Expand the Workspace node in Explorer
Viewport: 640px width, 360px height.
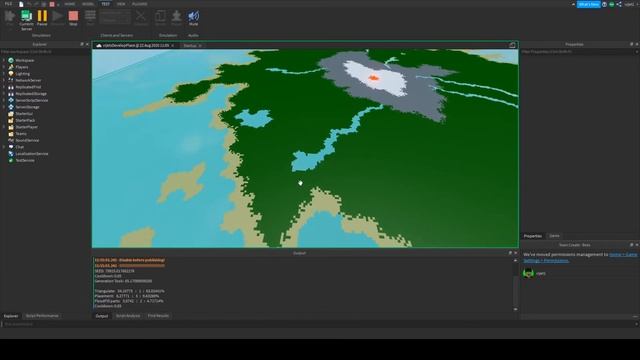coord(4,60)
